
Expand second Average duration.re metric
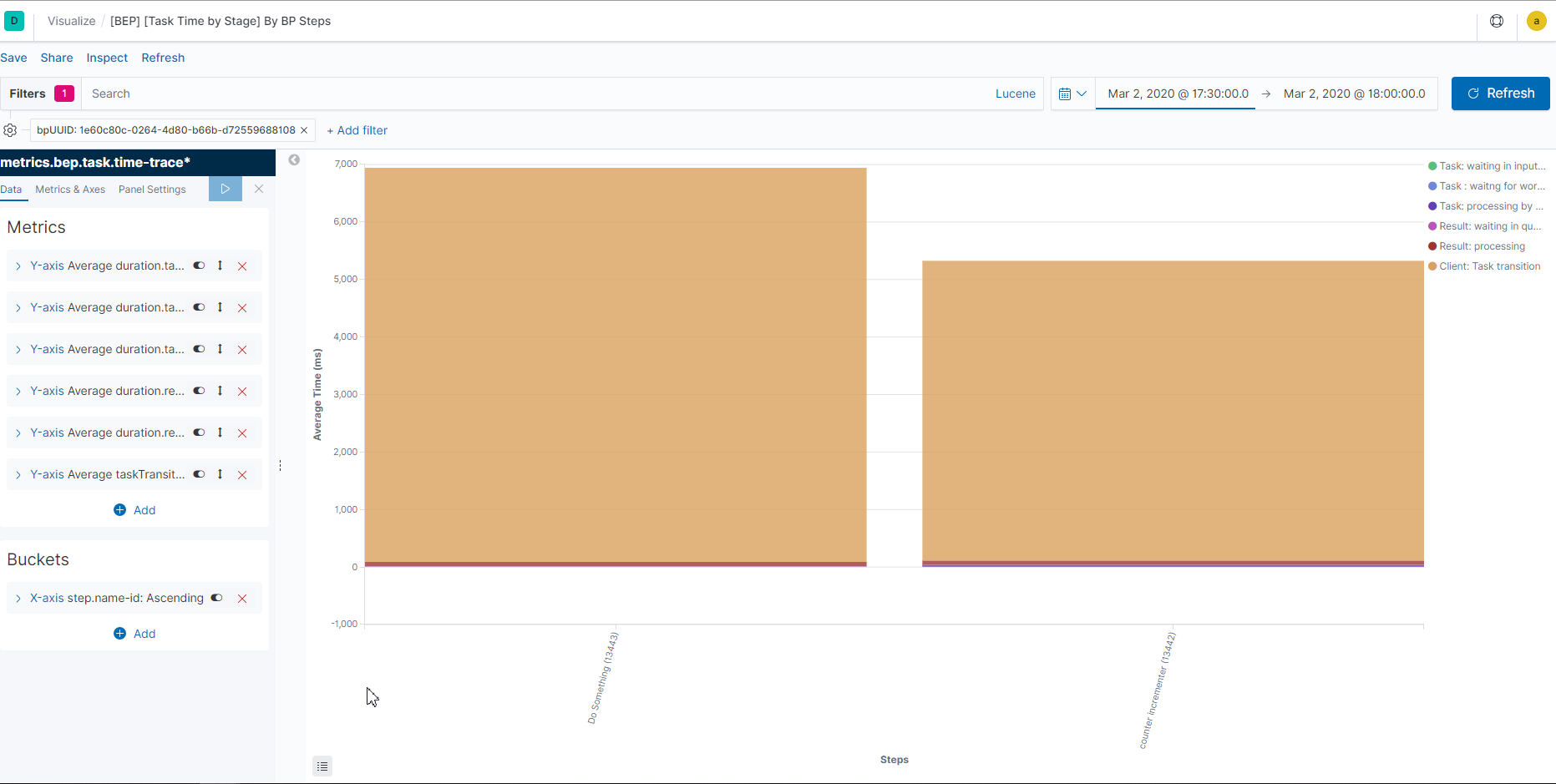coord(18,433)
